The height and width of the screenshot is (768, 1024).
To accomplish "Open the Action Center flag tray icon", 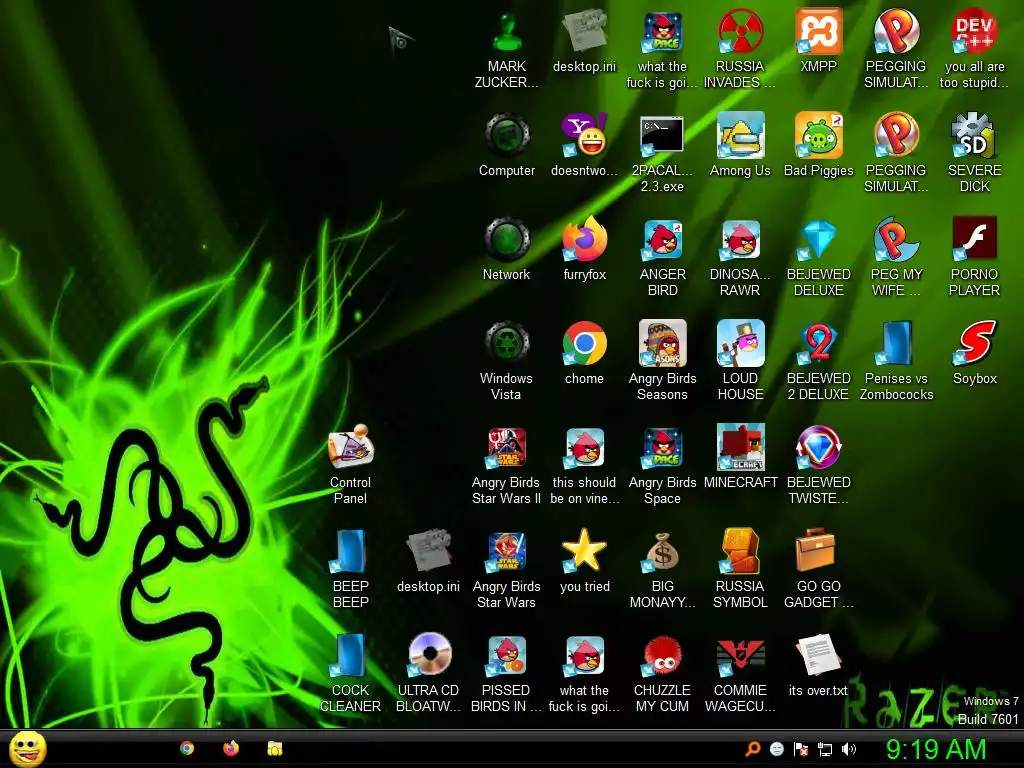I will (x=801, y=749).
